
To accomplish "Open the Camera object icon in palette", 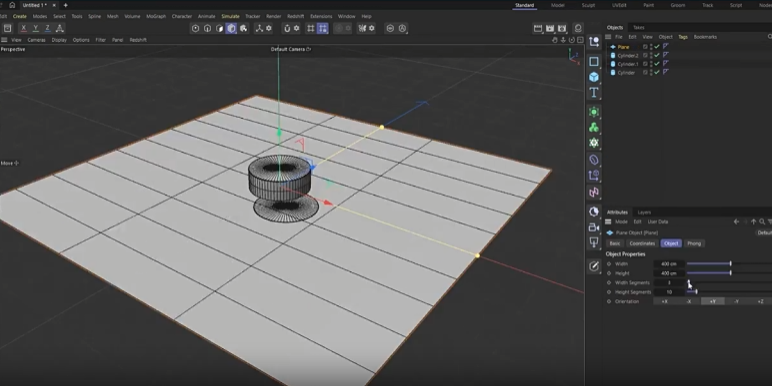I will point(594,227).
